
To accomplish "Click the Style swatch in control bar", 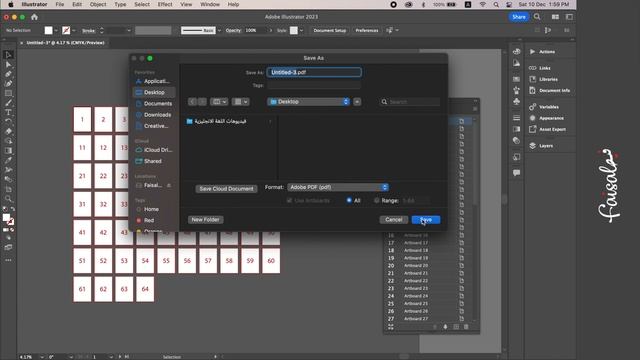I will [x=293, y=31].
